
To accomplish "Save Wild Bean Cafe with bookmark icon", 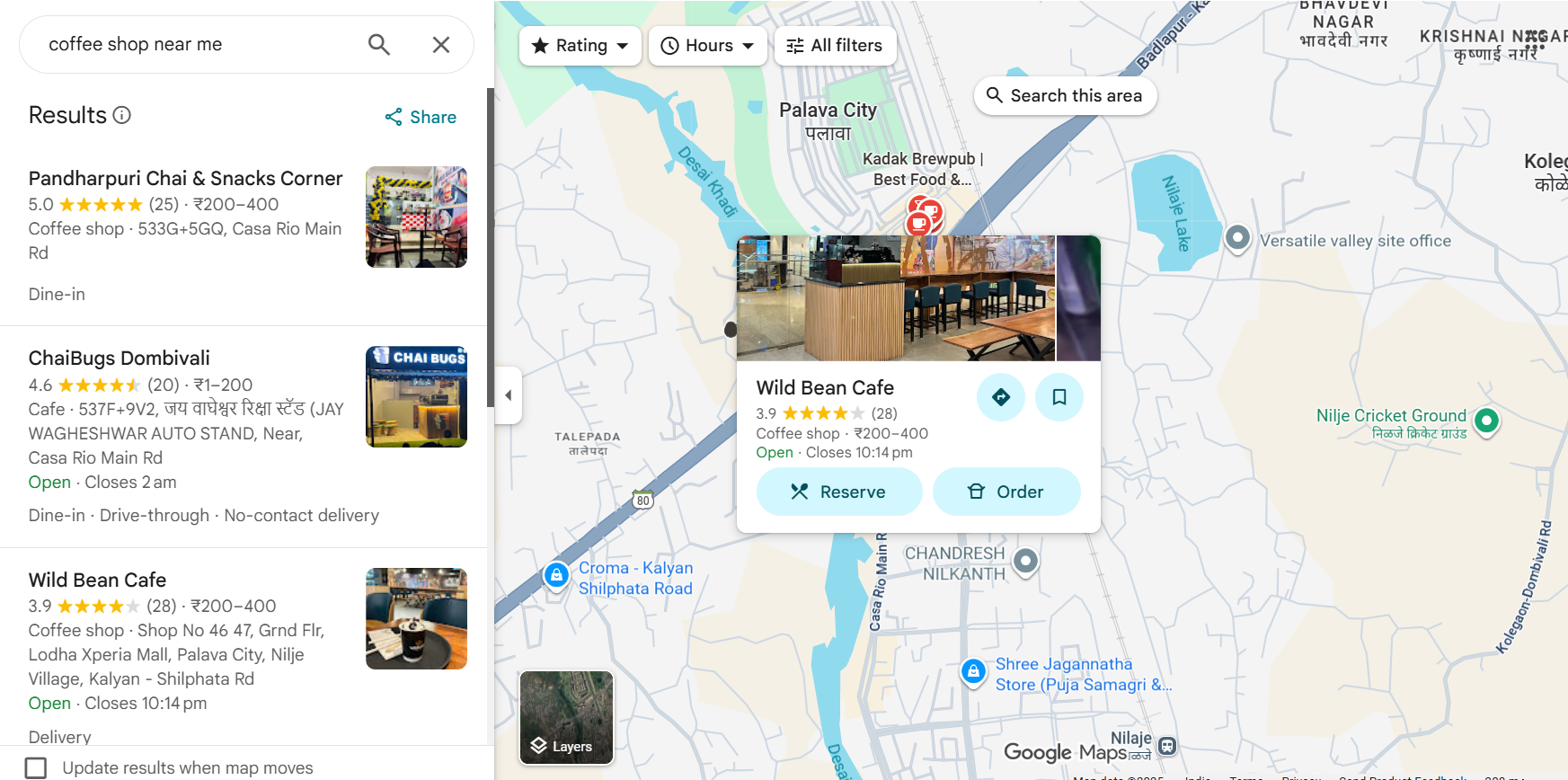I will point(1059,397).
